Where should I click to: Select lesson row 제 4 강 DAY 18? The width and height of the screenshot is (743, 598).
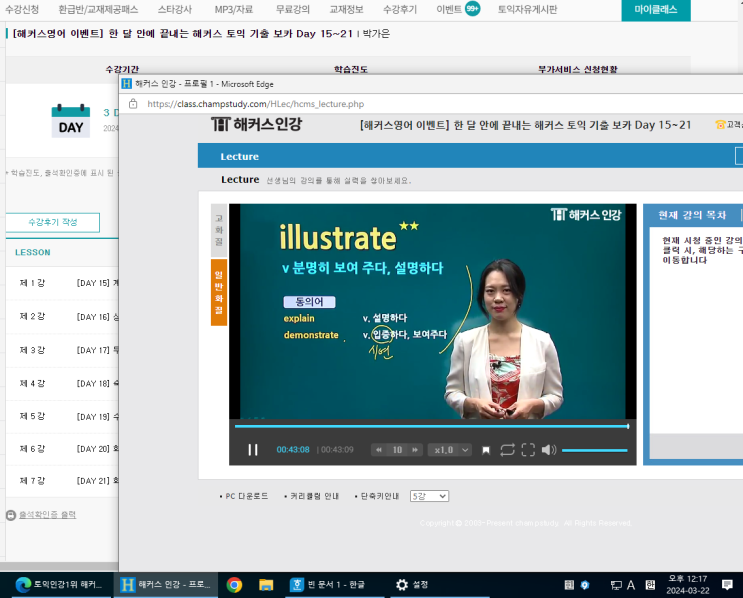[x=62, y=383]
